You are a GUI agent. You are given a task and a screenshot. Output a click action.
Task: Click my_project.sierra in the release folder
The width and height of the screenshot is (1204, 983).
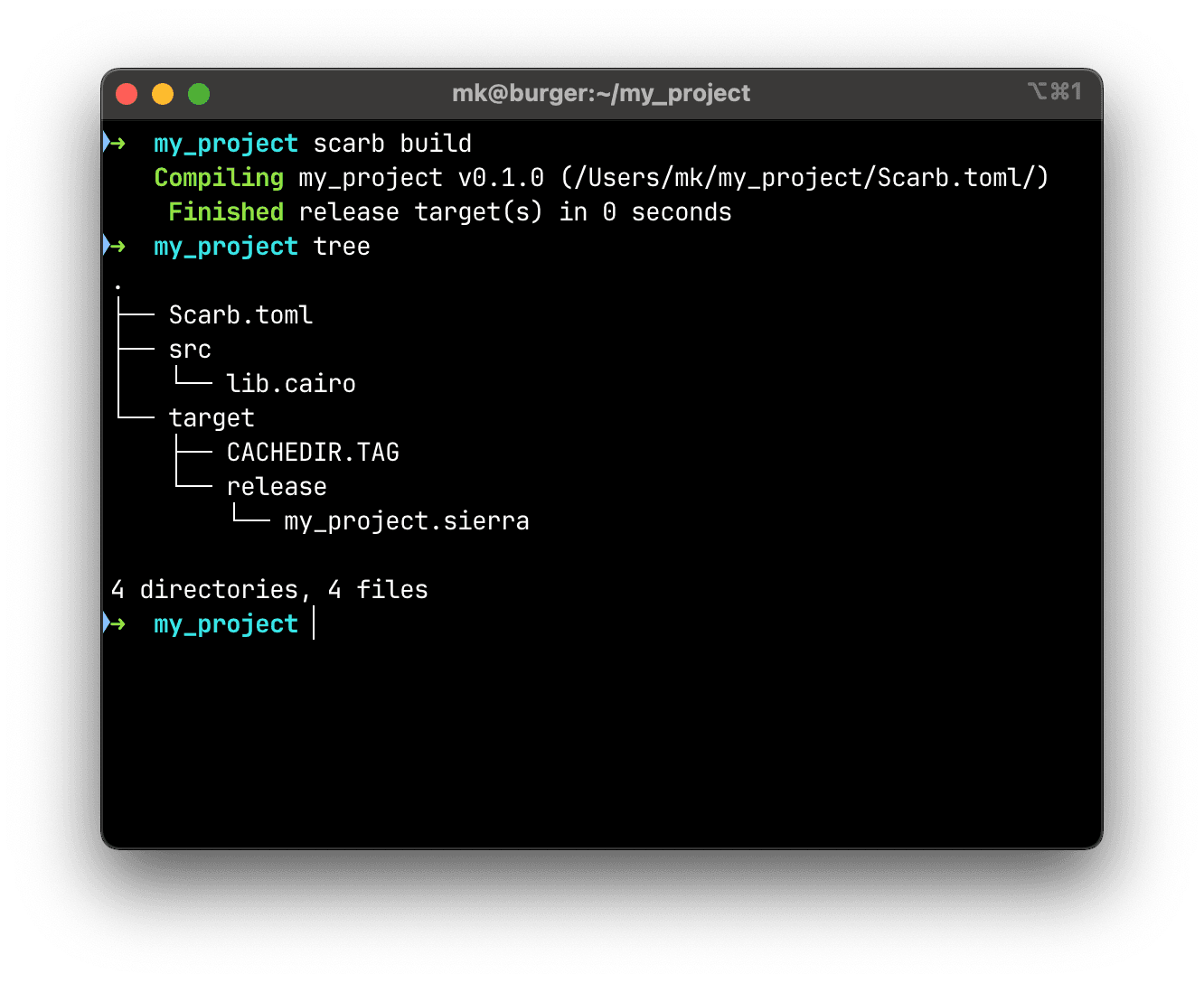407,521
